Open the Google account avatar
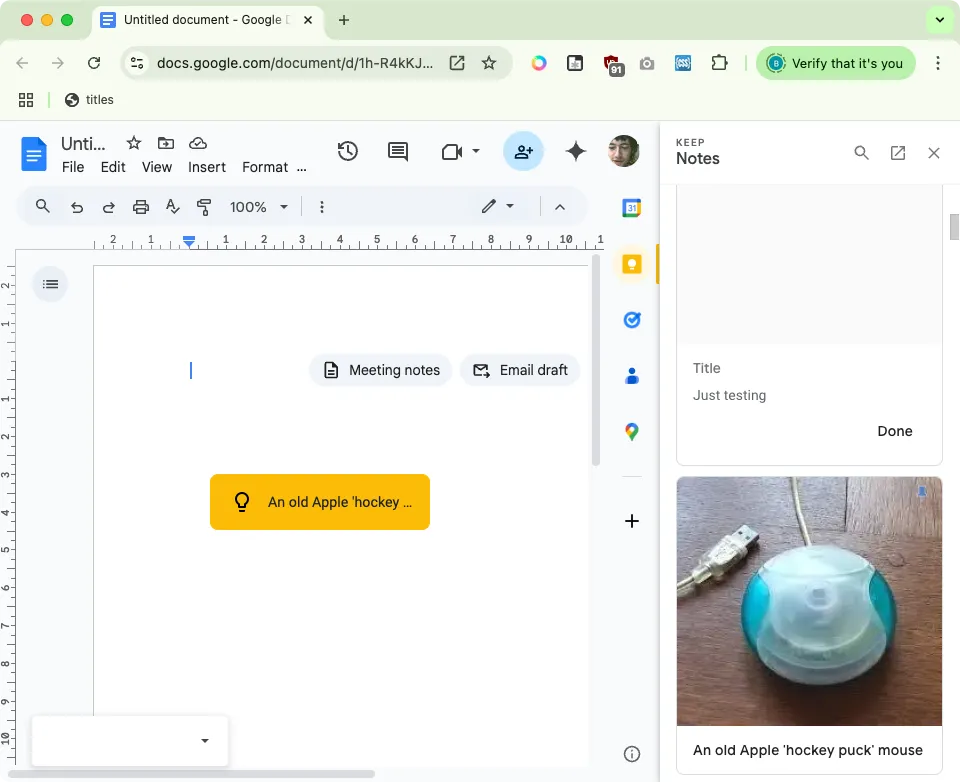This screenshot has height=782, width=960. (624, 151)
